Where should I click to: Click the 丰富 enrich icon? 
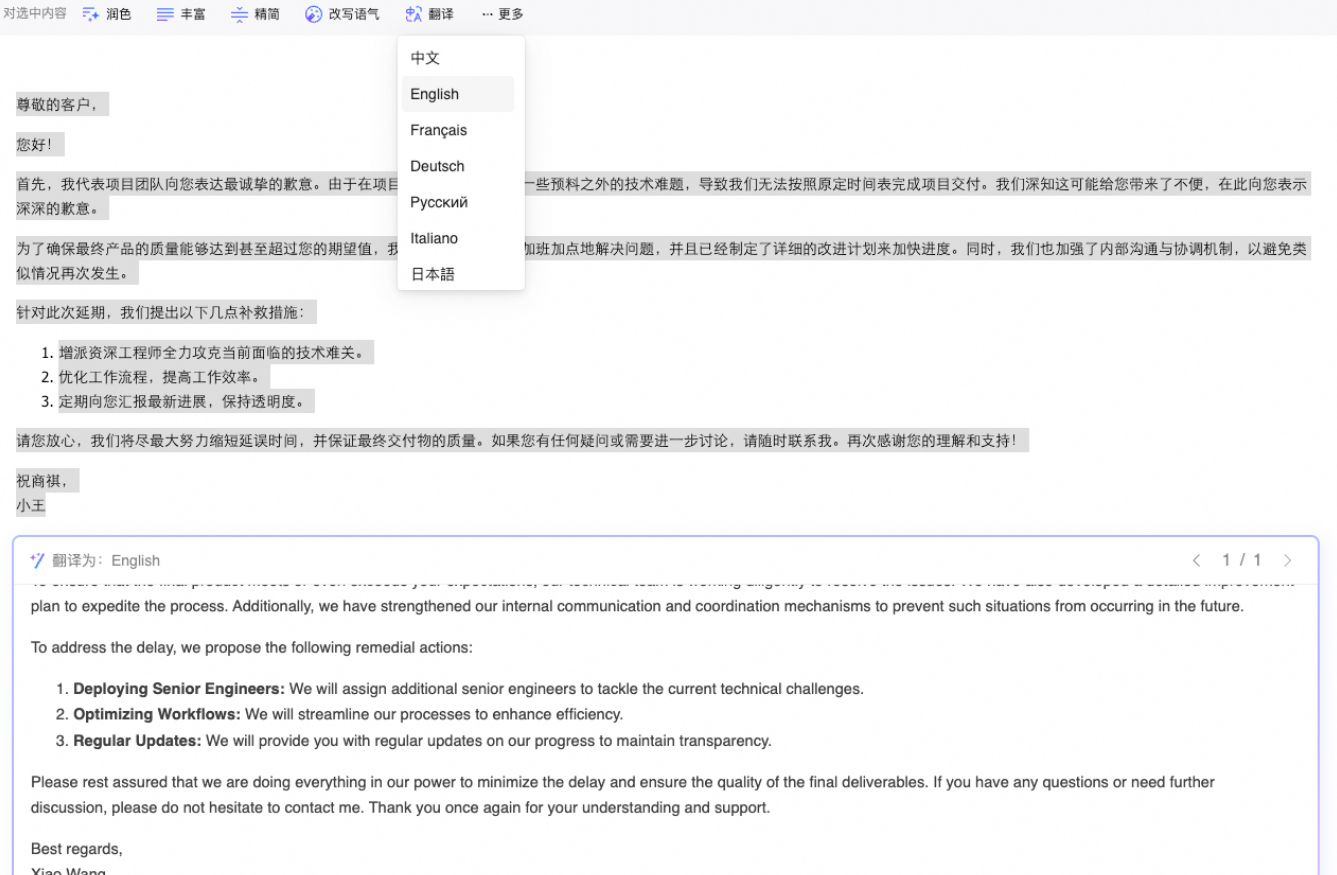pyautogui.click(x=165, y=14)
